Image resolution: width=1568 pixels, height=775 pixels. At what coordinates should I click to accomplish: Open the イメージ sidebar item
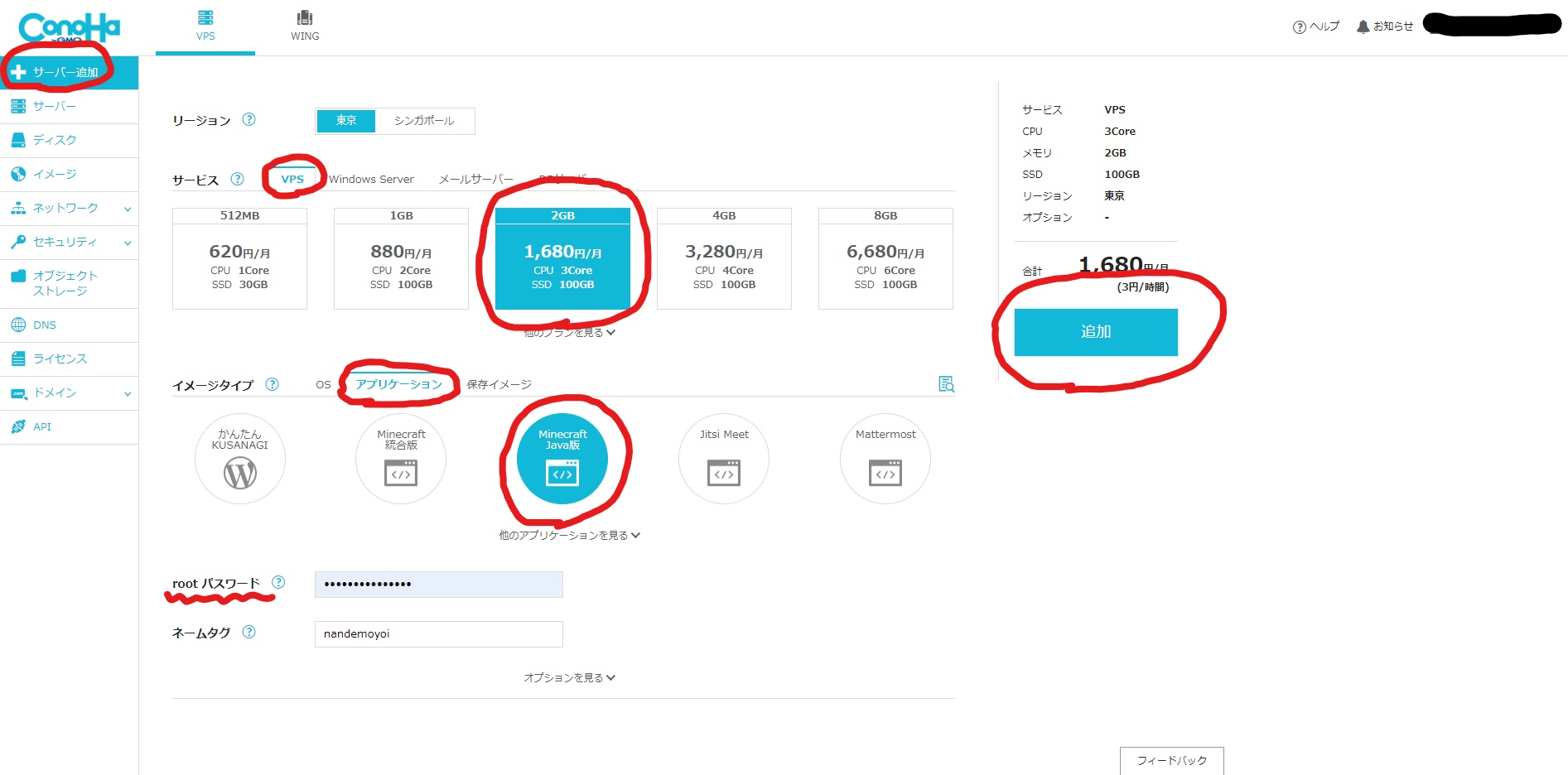click(x=69, y=174)
